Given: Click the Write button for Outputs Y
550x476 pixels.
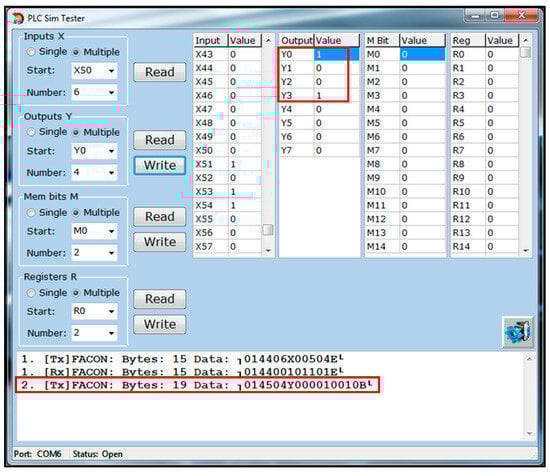Looking at the screenshot, I should (x=160, y=165).
